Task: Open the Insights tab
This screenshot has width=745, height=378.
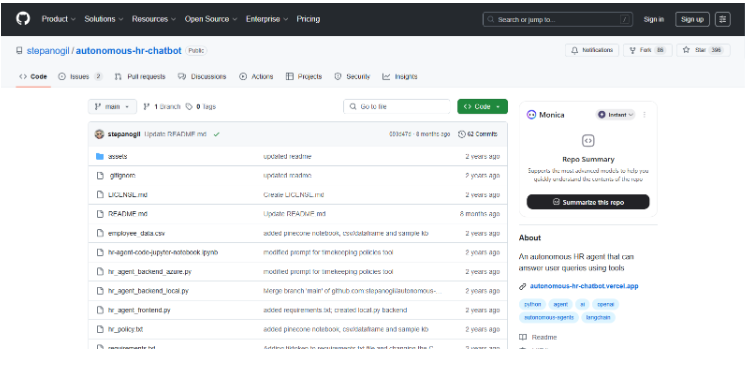Action: (x=400, y=76)
